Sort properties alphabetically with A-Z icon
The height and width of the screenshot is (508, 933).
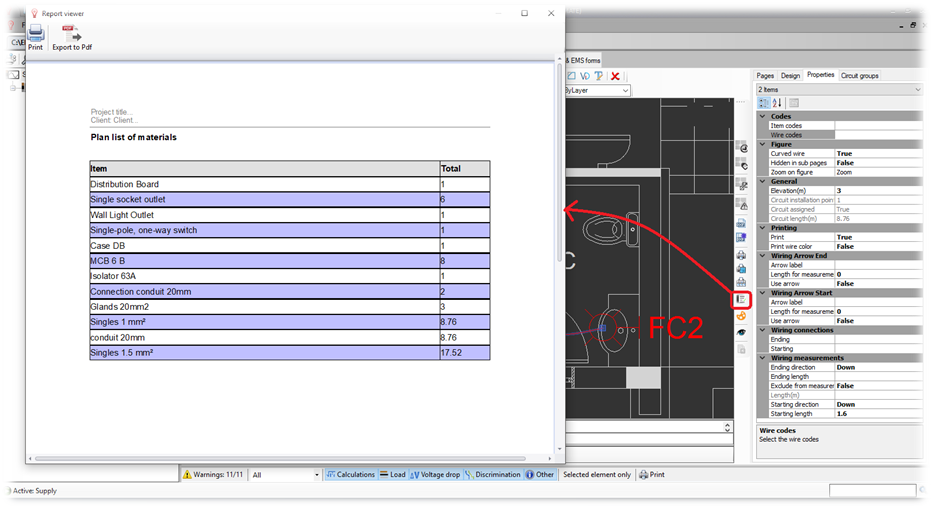[777, 103]
